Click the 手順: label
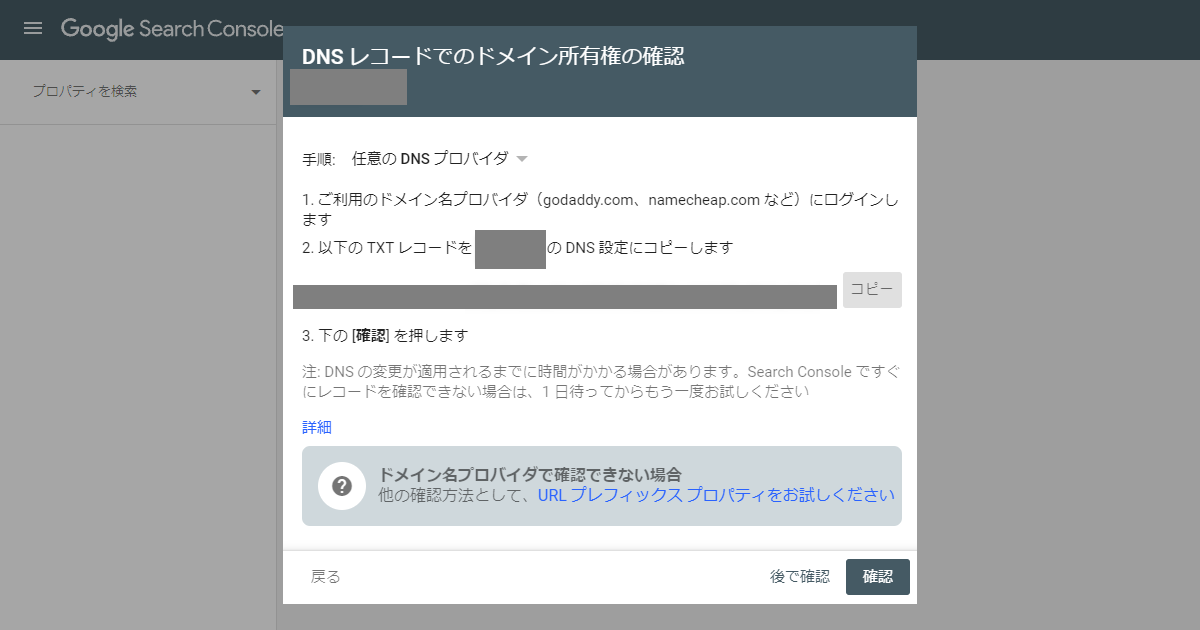Screen dimensions: 1200x630 point(319,158)
